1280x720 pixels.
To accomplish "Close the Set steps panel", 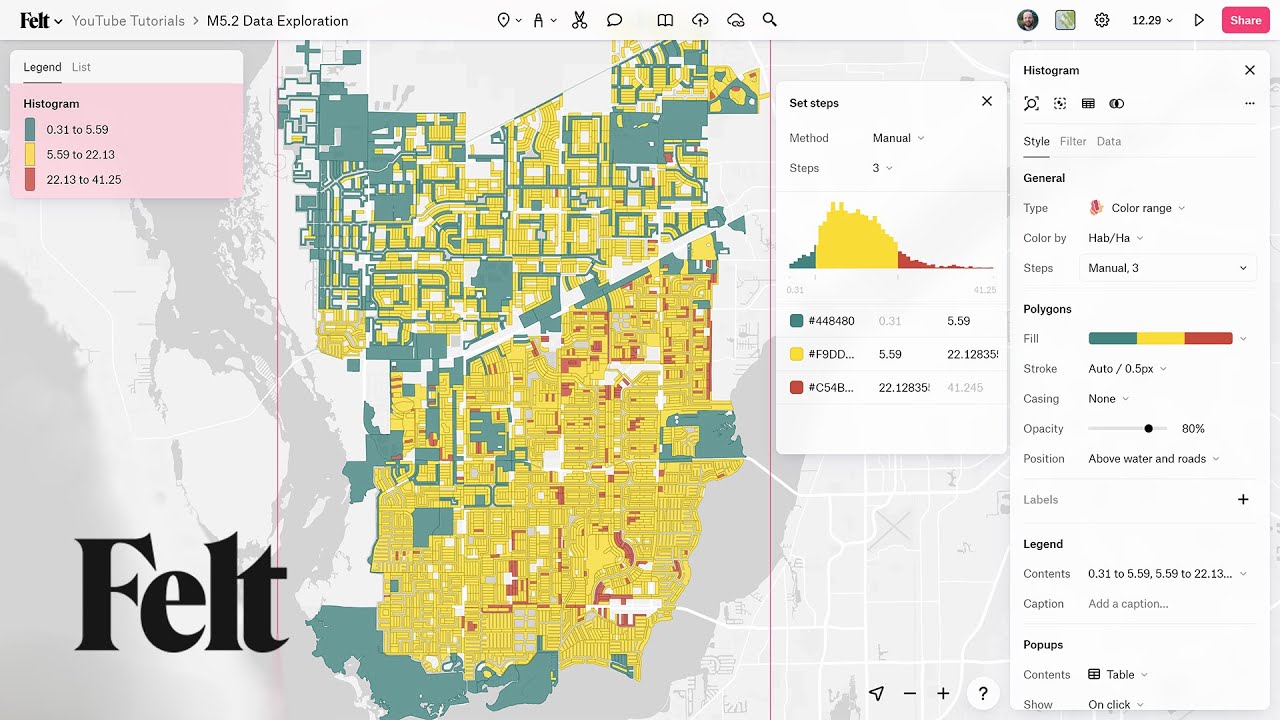I will tap(987, 101).
